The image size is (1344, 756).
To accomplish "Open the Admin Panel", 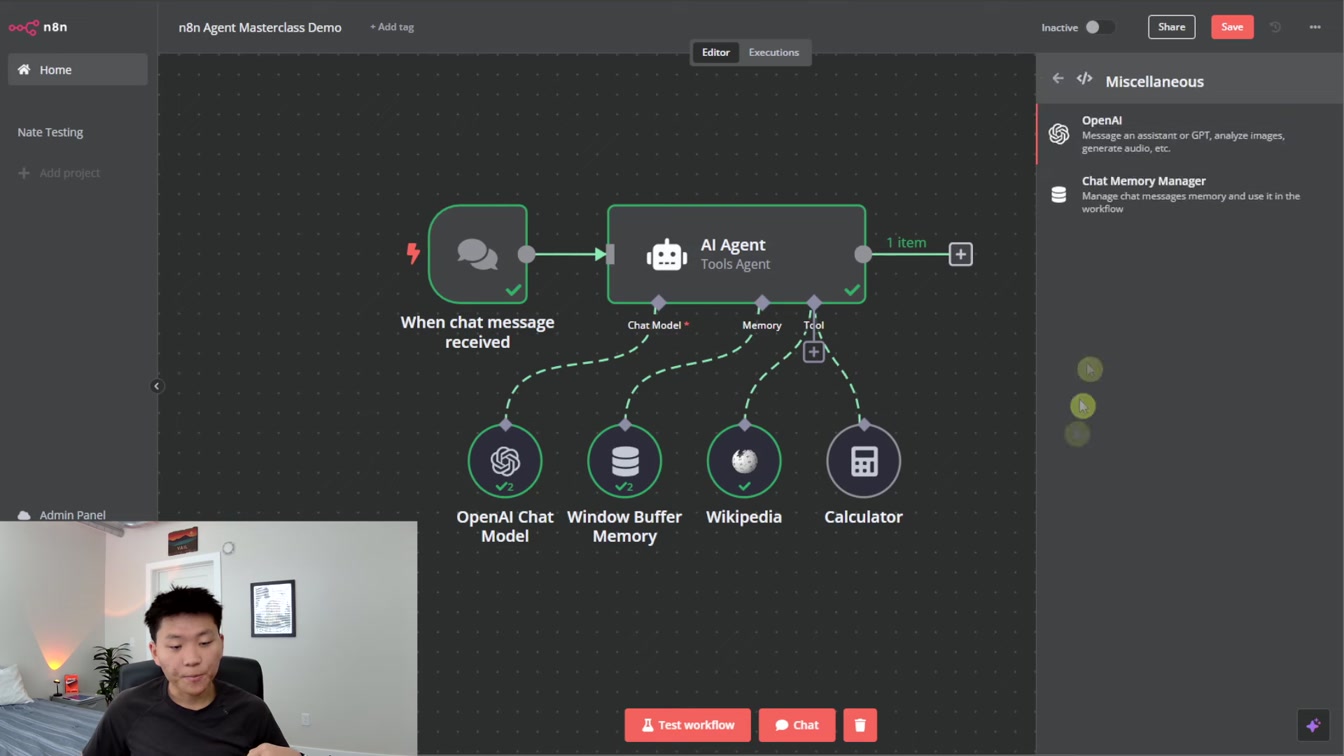I will point(62,515).
